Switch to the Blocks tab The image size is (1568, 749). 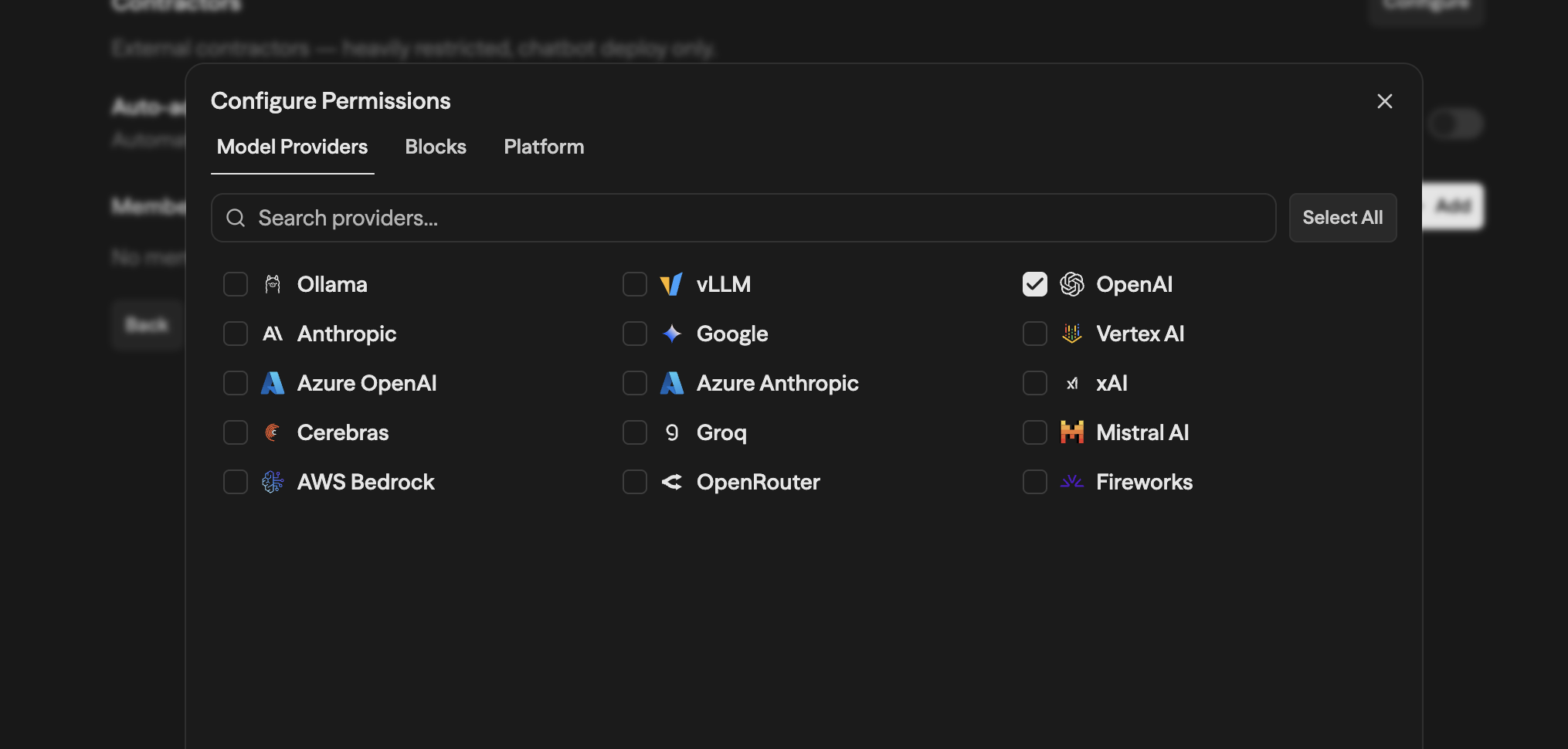click(436, 147)
